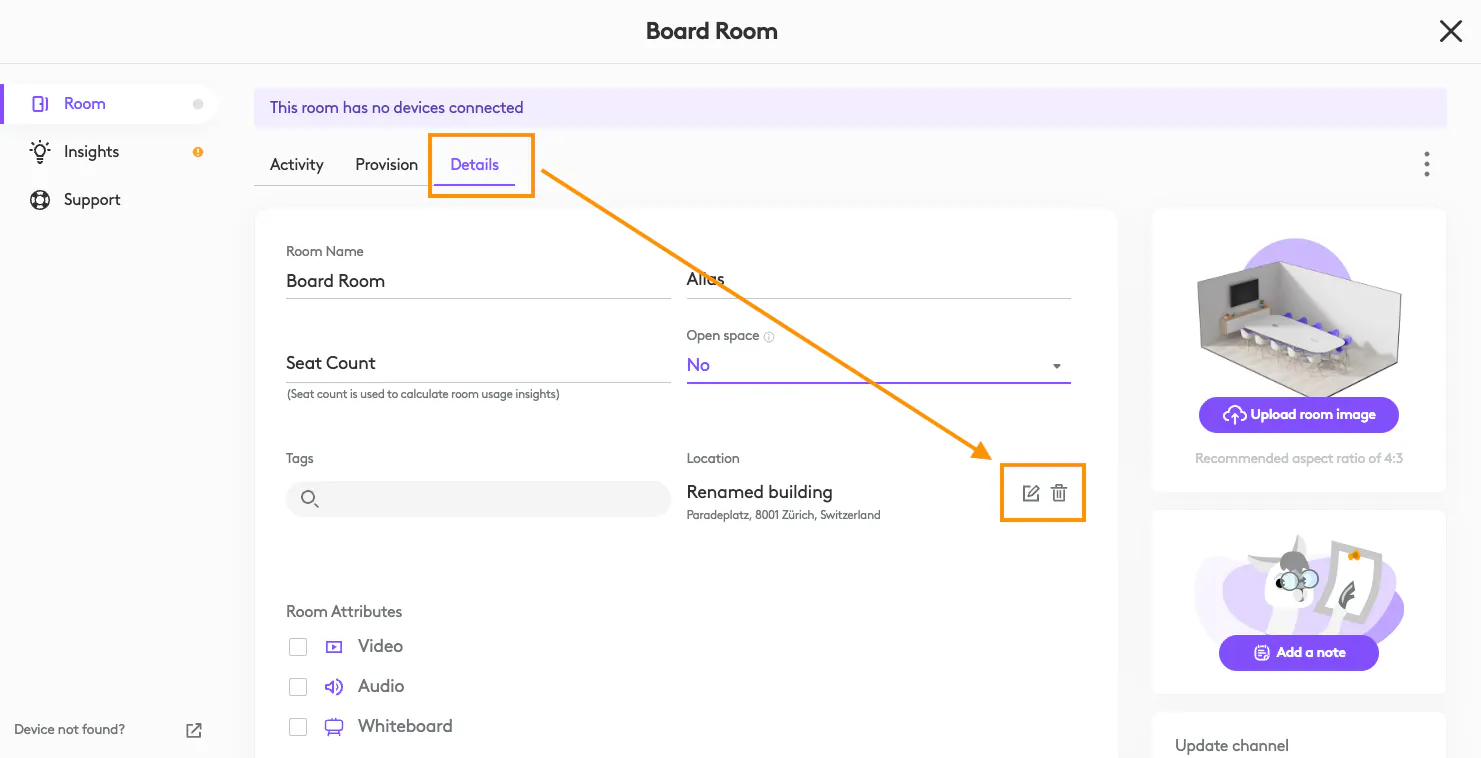Click the external link icon beside Device not found
The width and height of the screenshot is (1481, 758).
pyautogui.click(x=194, y=730)
